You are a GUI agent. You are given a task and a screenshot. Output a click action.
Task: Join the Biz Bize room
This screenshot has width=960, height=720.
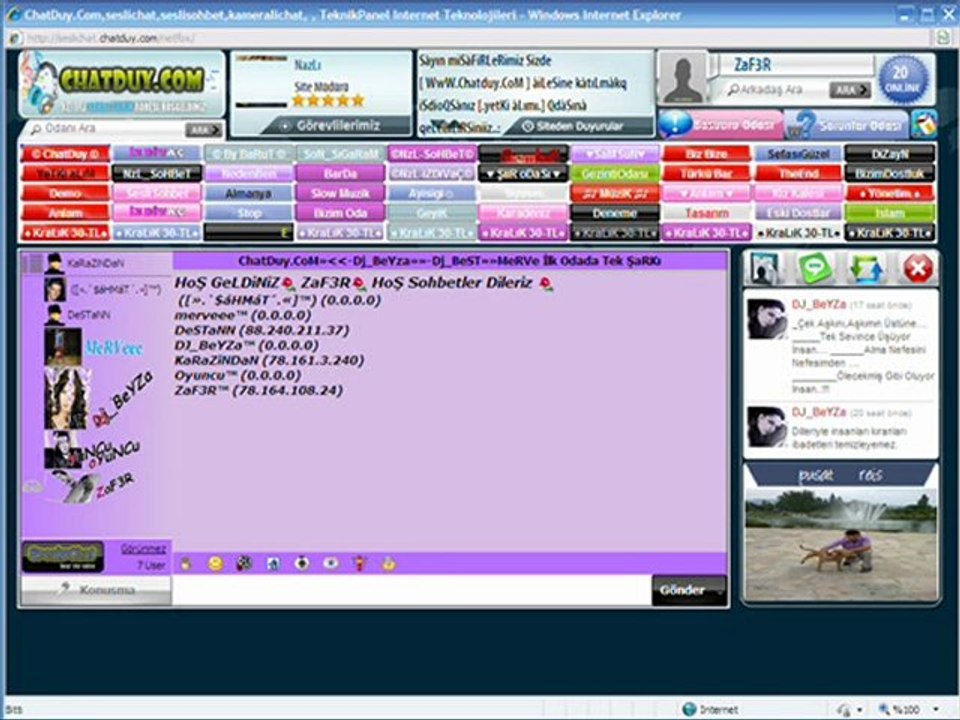(x=707, y=154)
